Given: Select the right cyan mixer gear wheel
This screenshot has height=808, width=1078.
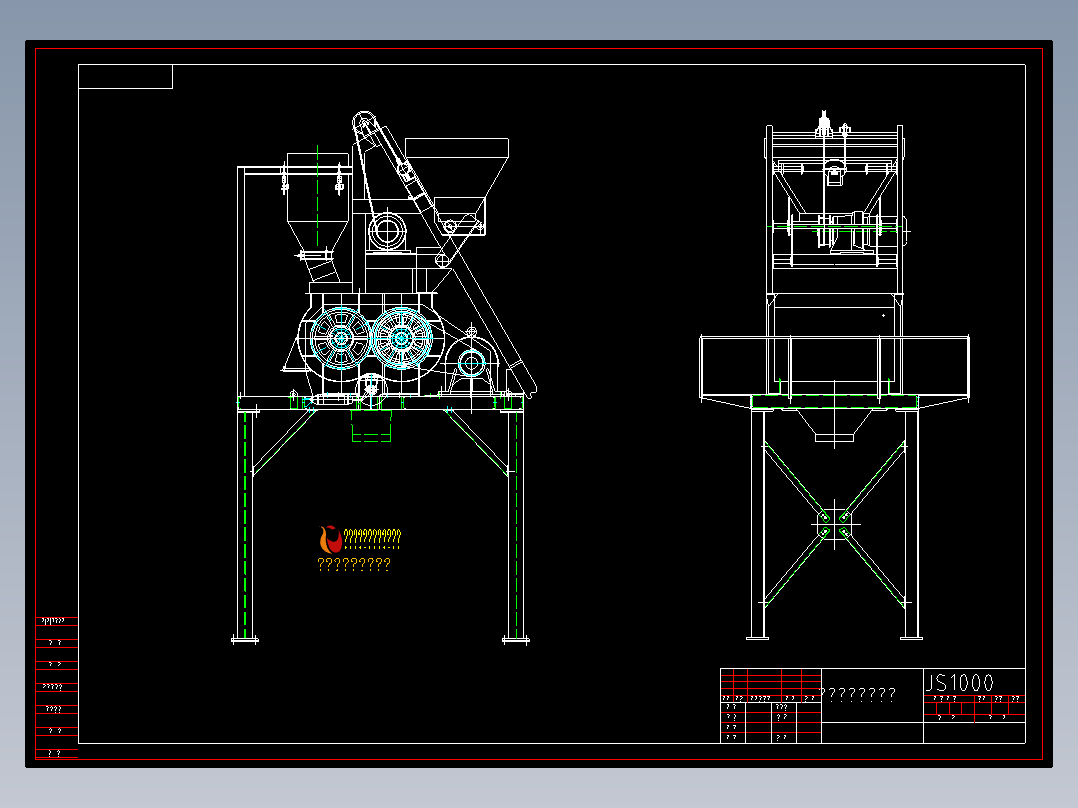Looking at the screenshot, I should [x=402, y=338].
